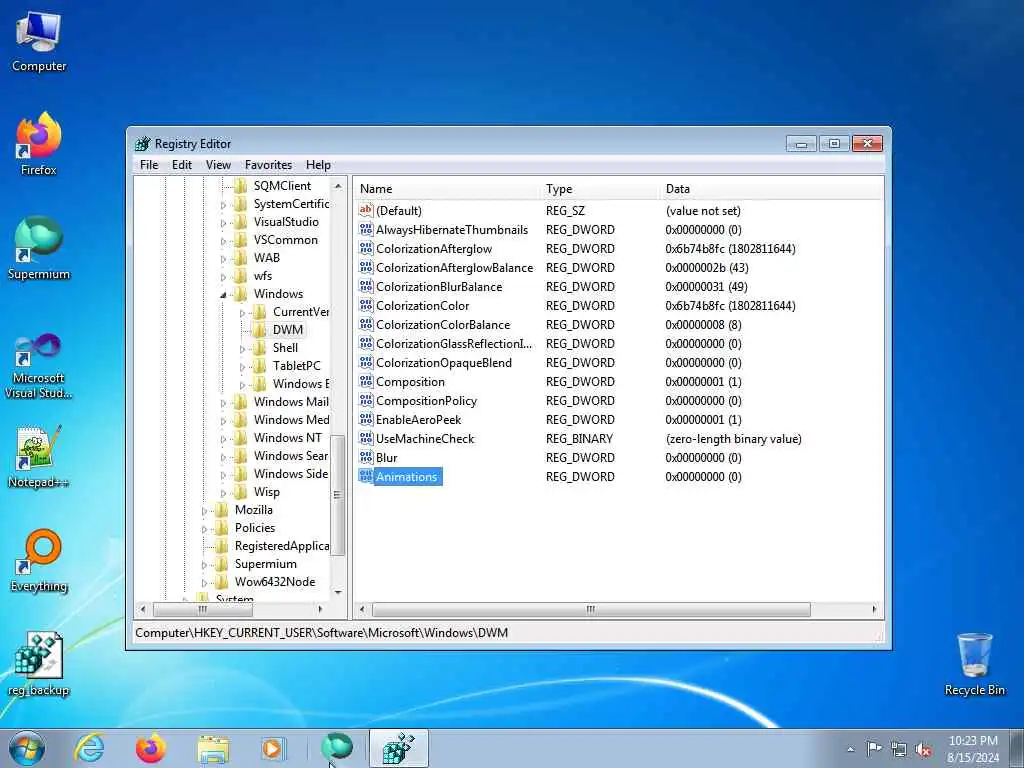This screenshot has width=1024, height=768.
Task: Select the AlwaysHibernateThumbnails value
Action: click(451, 230)
